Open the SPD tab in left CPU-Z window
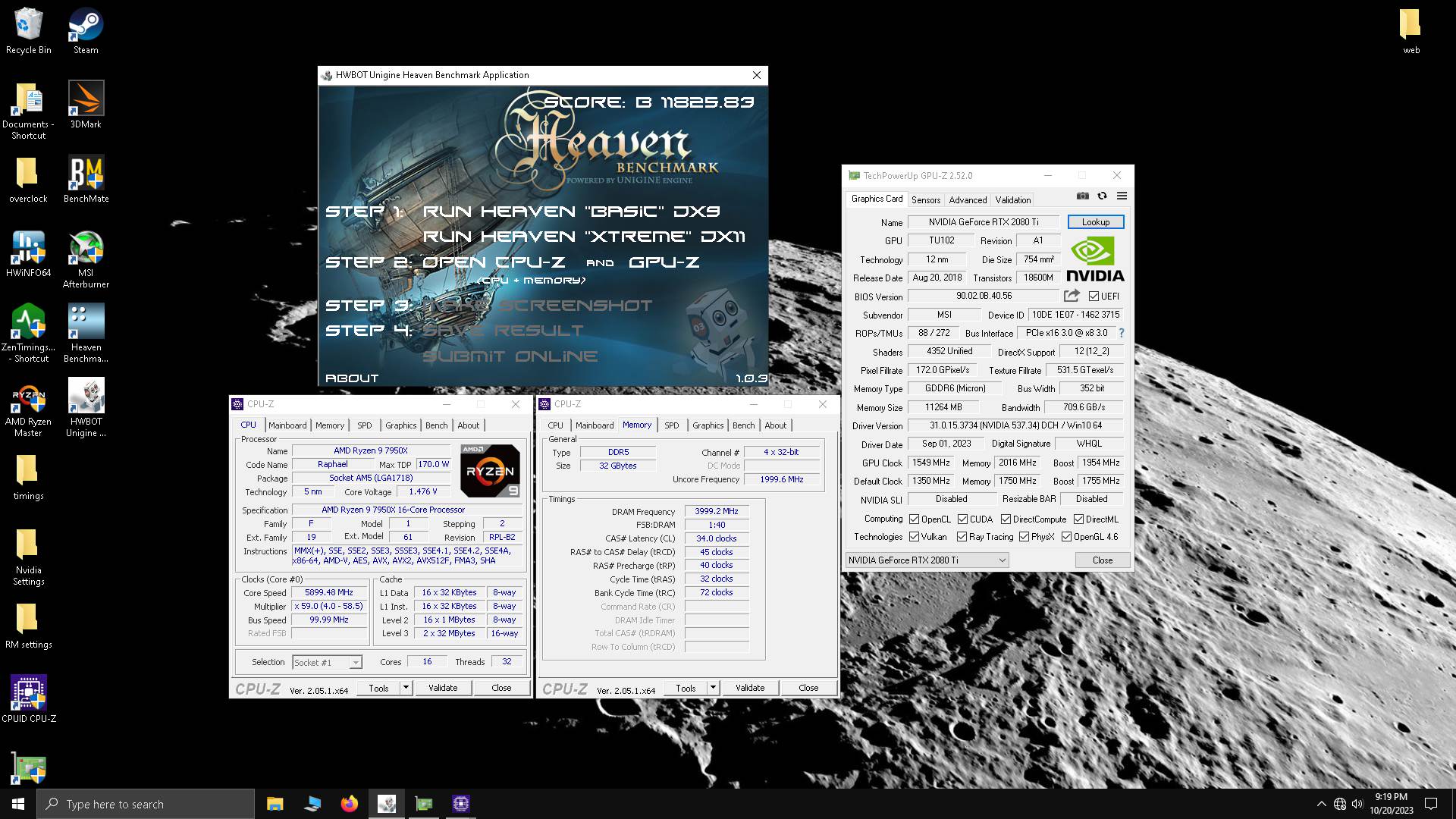Screen dimensions: 1456x819 coord(365,425)
